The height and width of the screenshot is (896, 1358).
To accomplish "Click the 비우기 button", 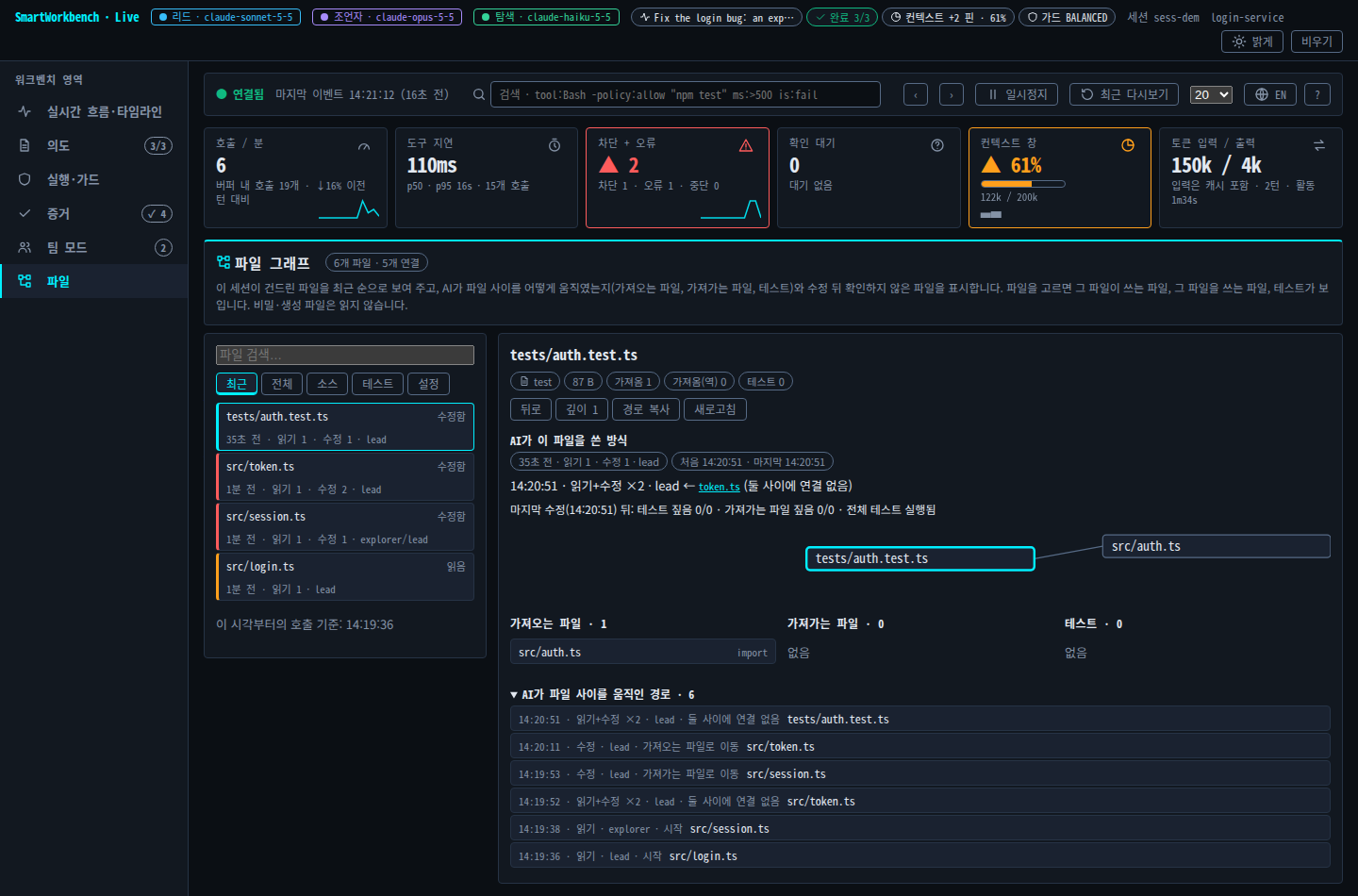I will (1317, 41).
